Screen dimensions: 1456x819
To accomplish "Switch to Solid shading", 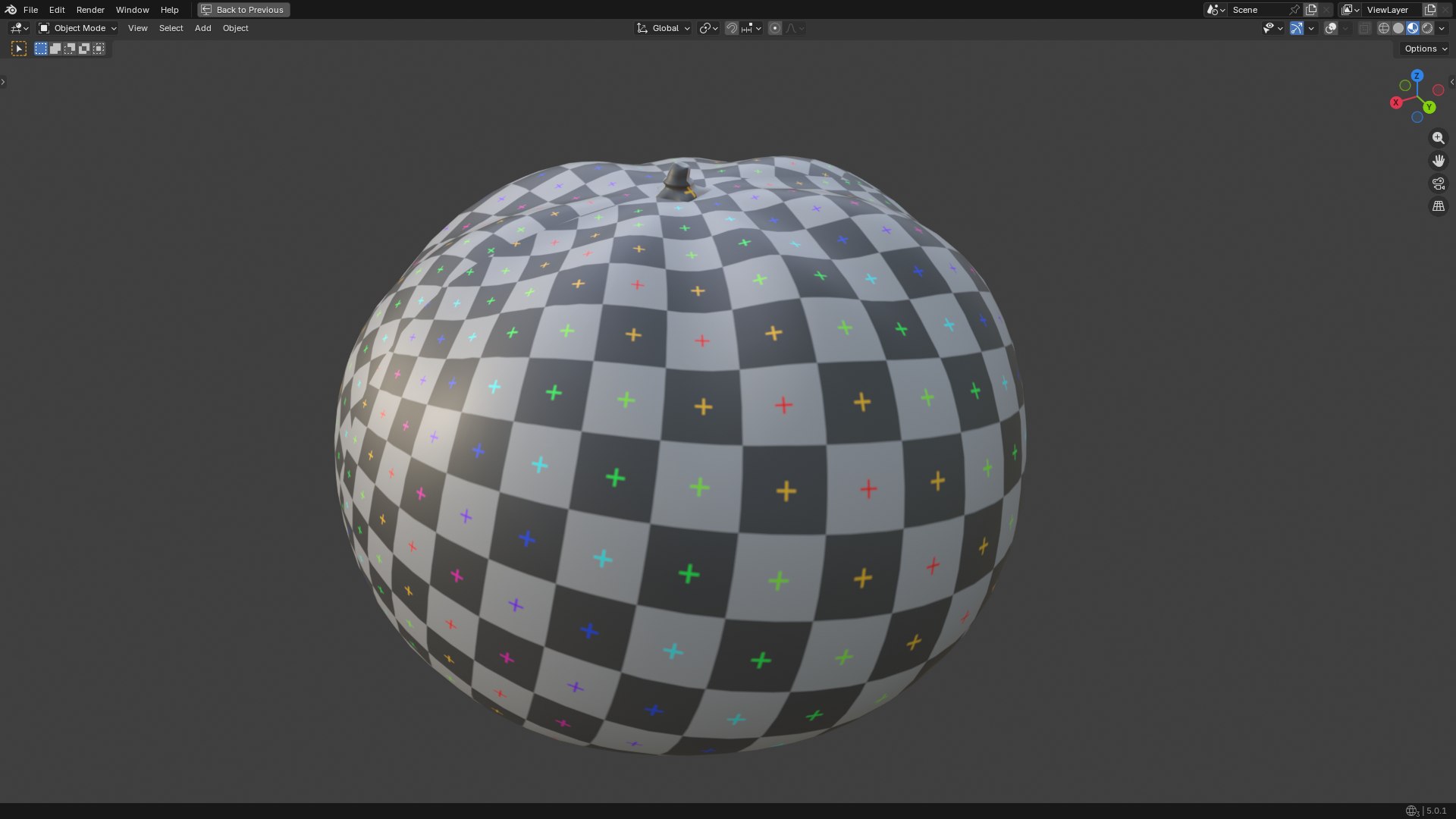I will coord(1398,28).
